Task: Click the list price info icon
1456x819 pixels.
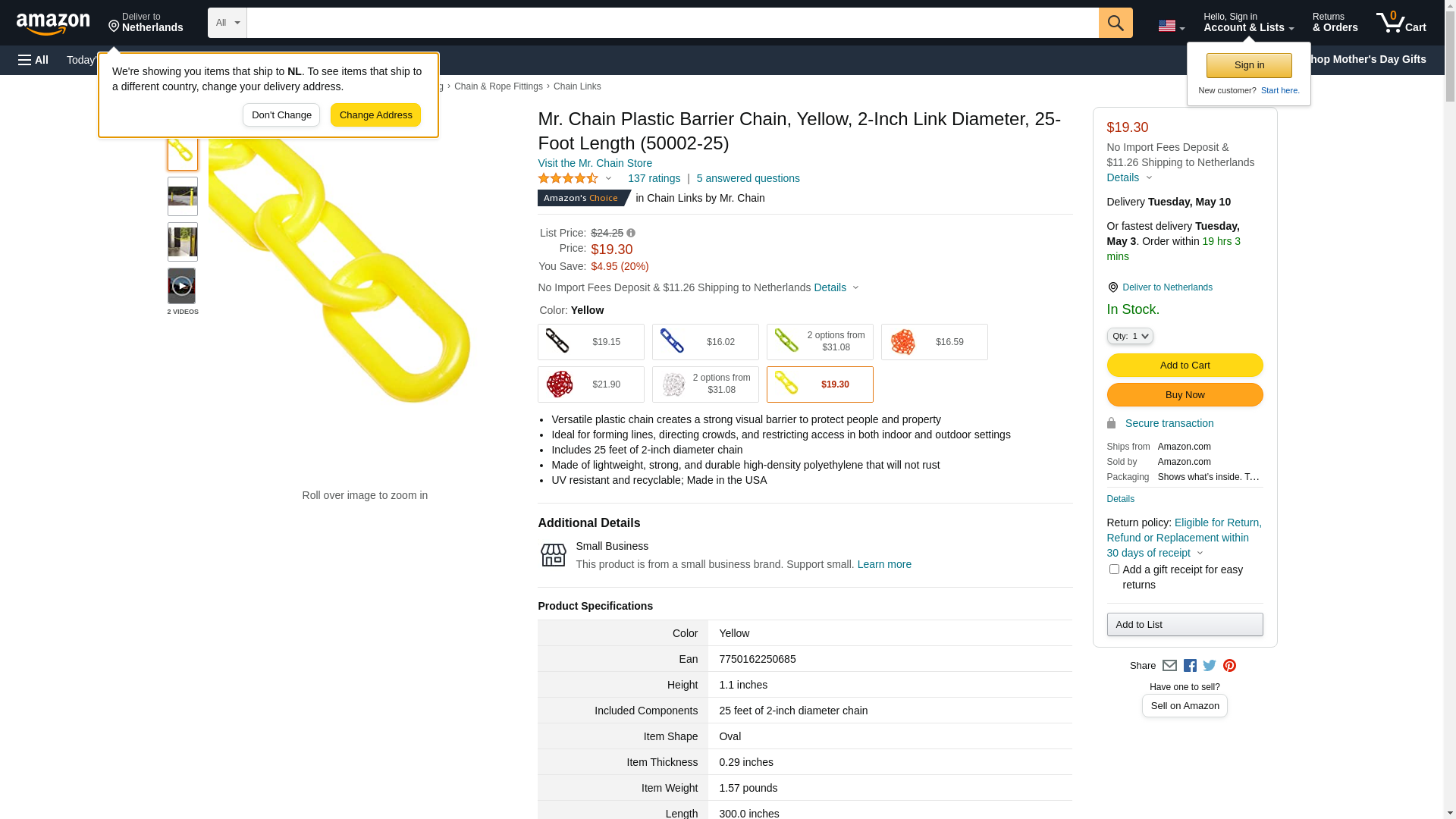Action: tap(631, 234)
